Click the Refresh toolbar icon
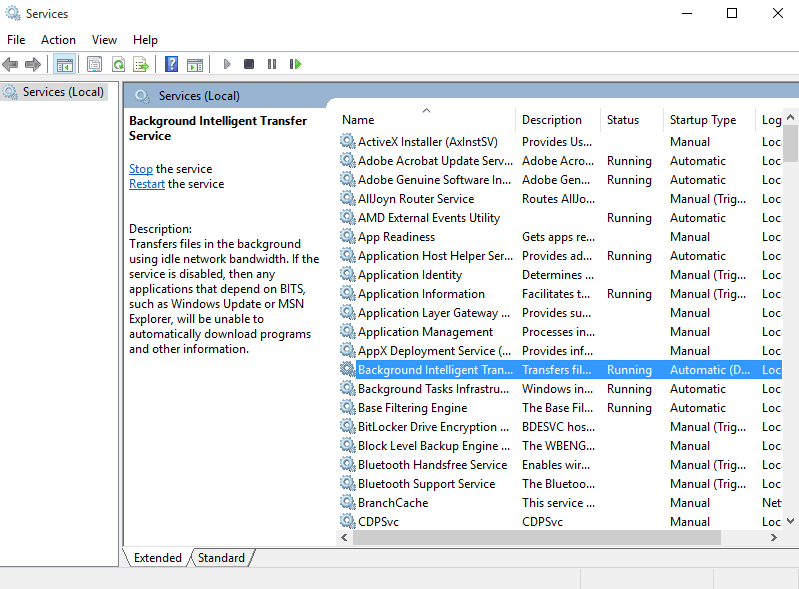Screen dimensions: 799x589 point(118,64)
